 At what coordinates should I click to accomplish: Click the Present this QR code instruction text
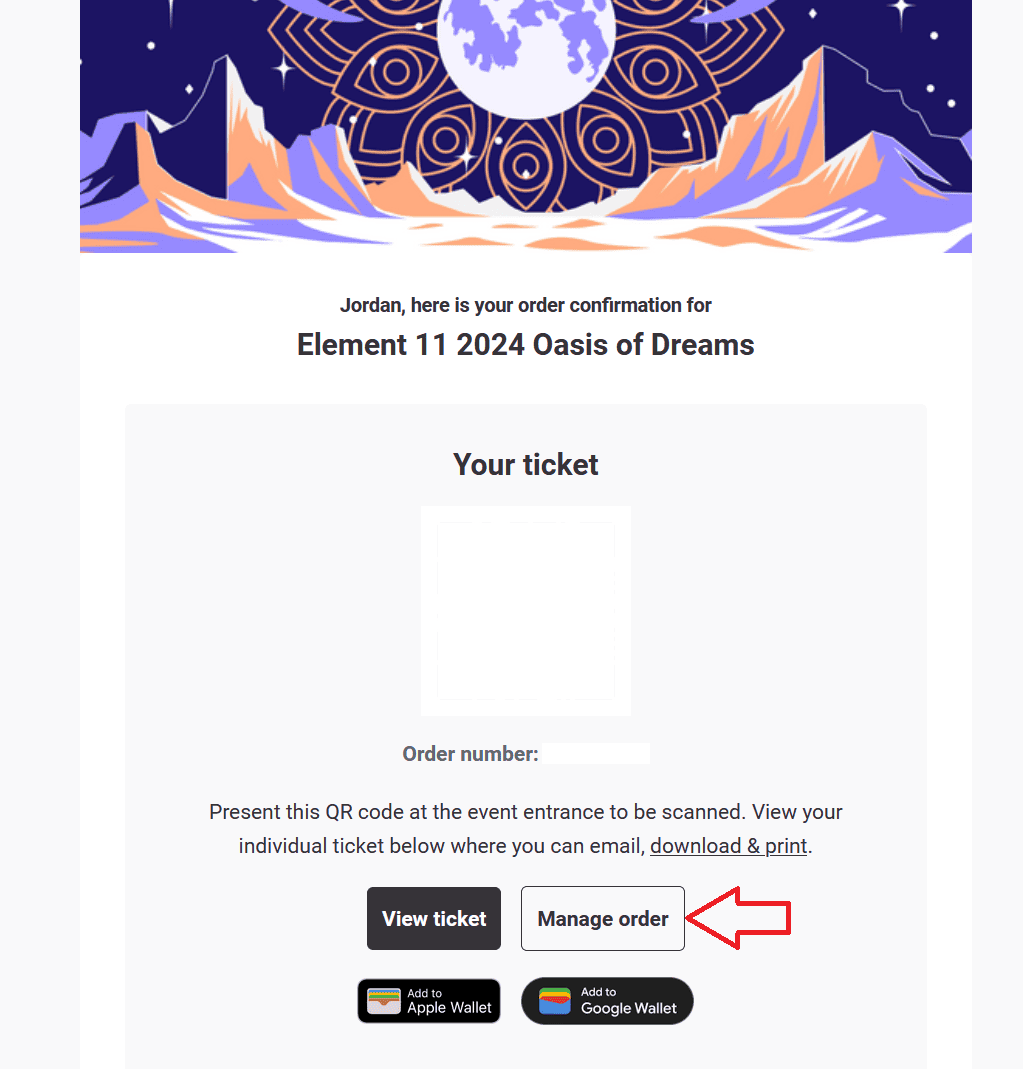pyautogui.click(x=526, y=812)
